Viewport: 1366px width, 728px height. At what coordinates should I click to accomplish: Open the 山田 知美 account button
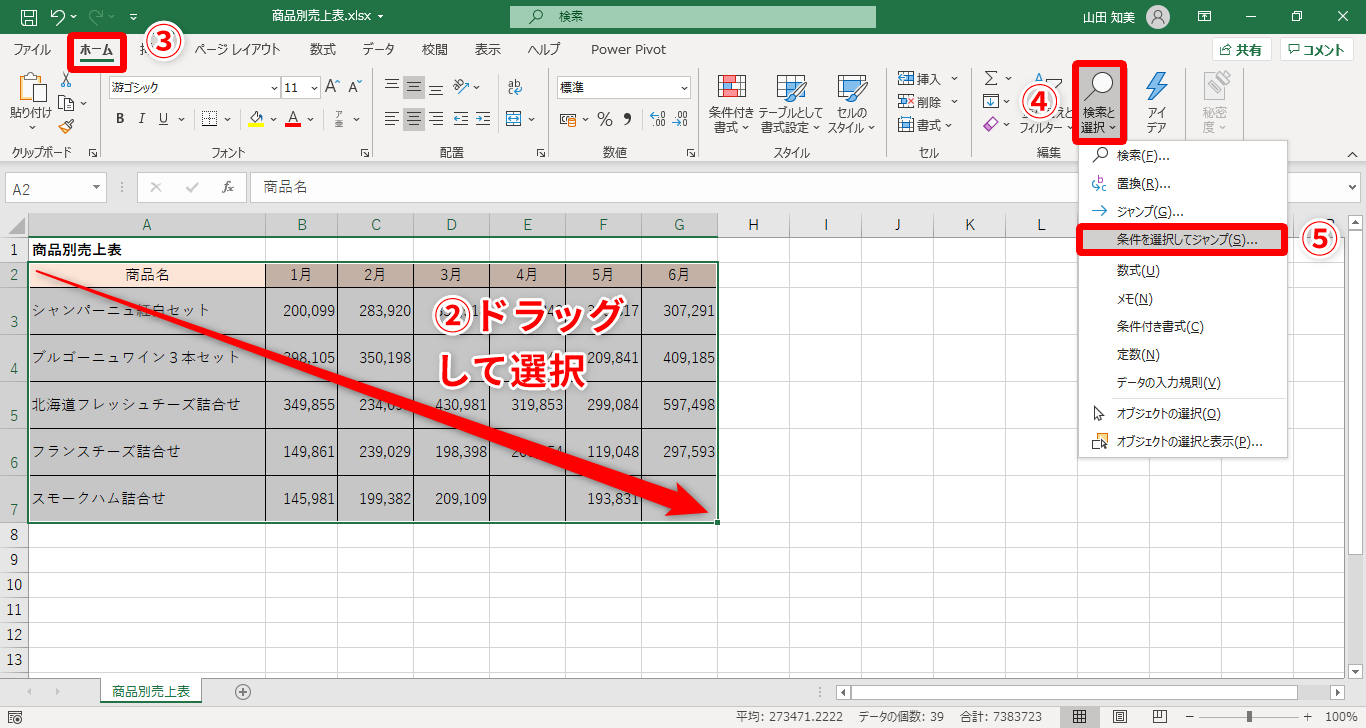tap(1125, 17)
